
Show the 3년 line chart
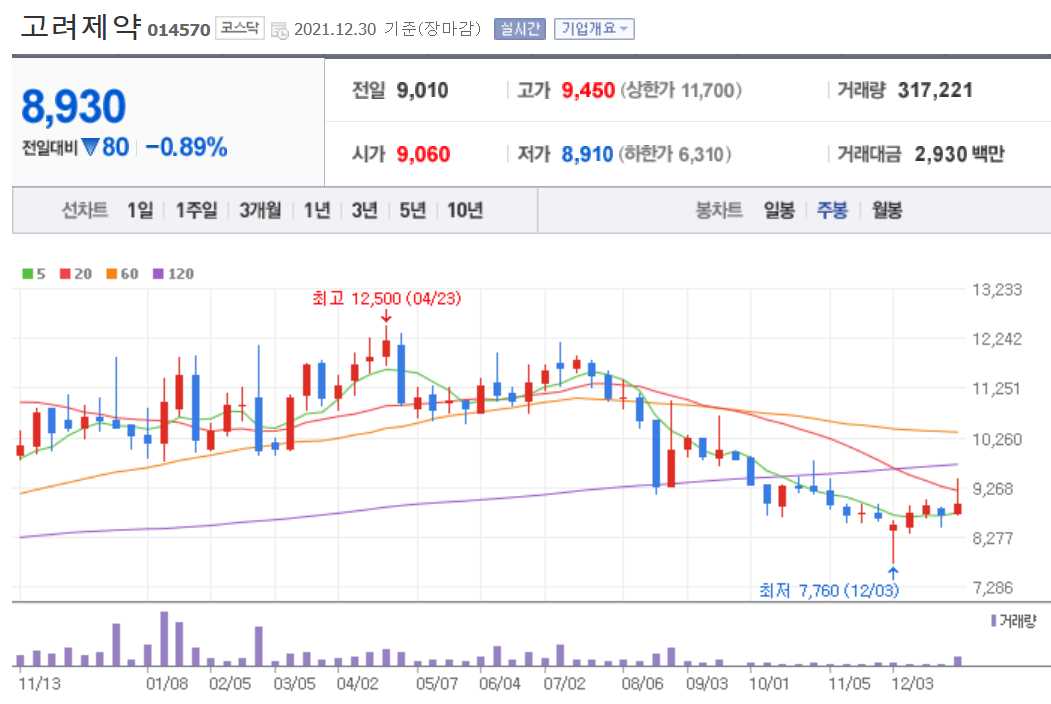coord(365,211)
